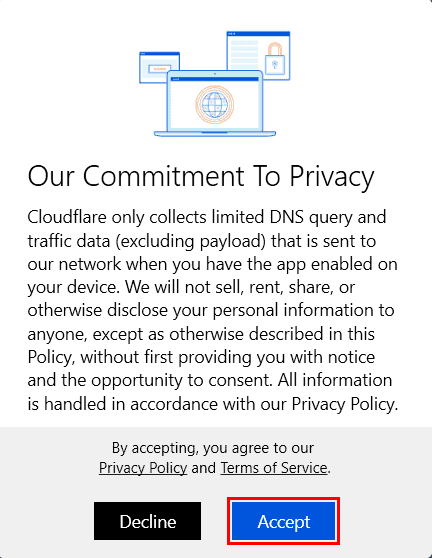The image size is (432, 558).
Task: Click the orange padlock icon
Action: [275, 59]
